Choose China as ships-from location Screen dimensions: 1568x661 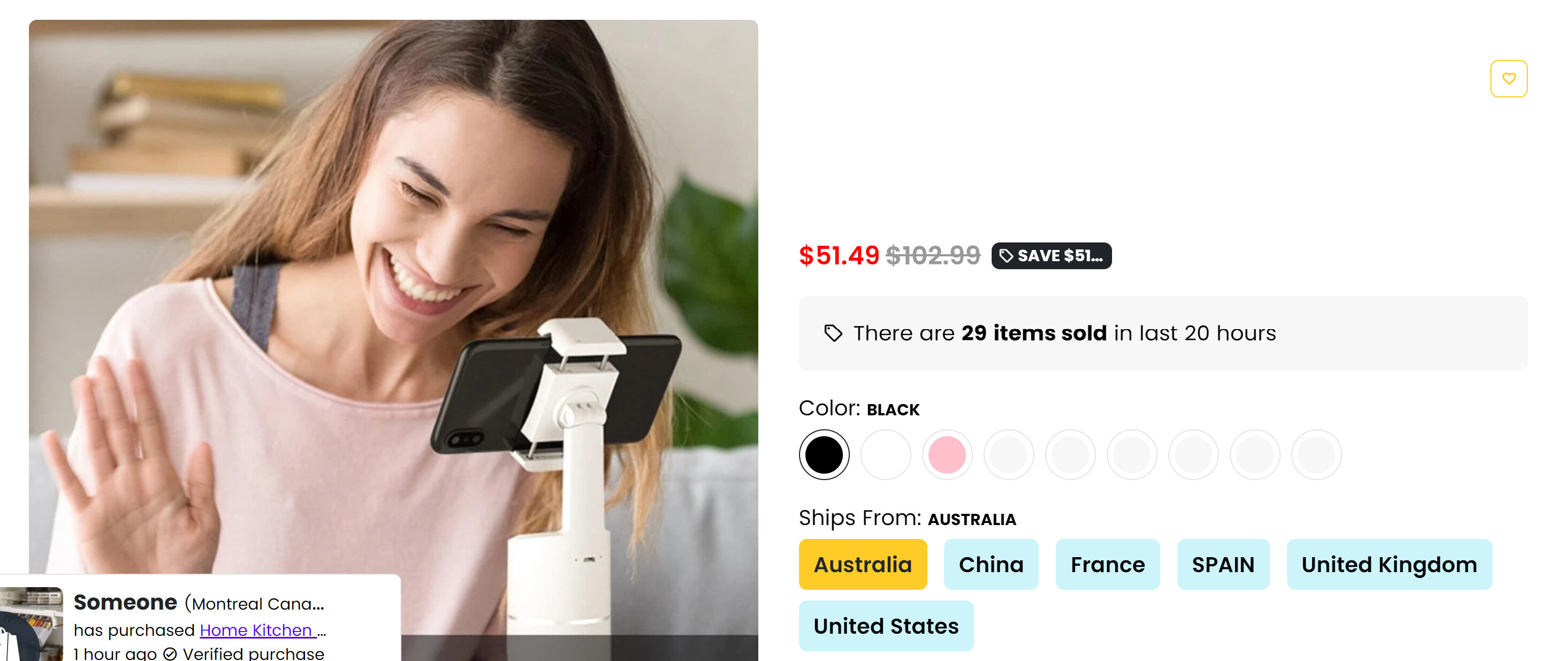pos(991,564)
